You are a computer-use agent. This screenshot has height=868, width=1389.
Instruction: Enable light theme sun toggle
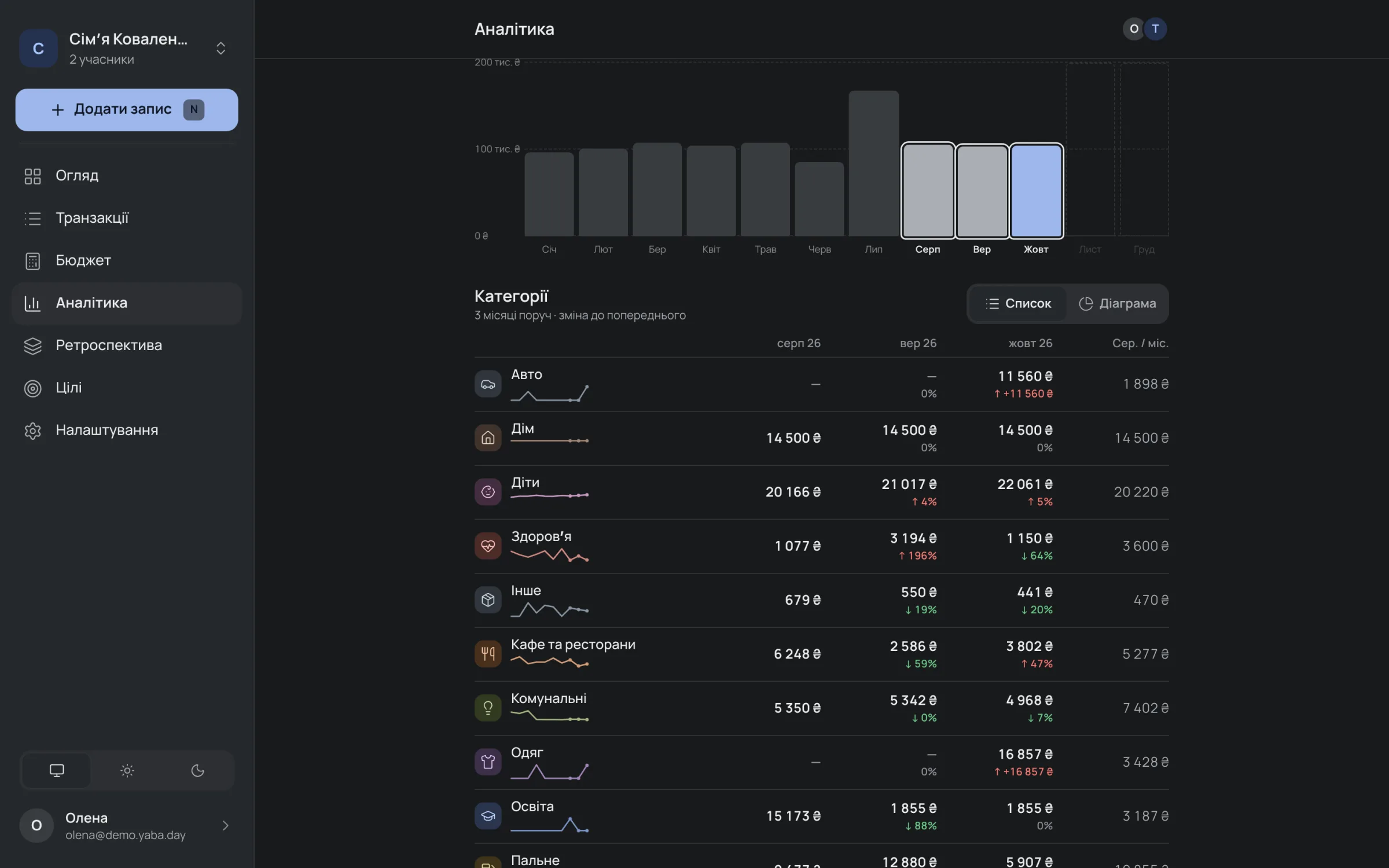[127, 770]
